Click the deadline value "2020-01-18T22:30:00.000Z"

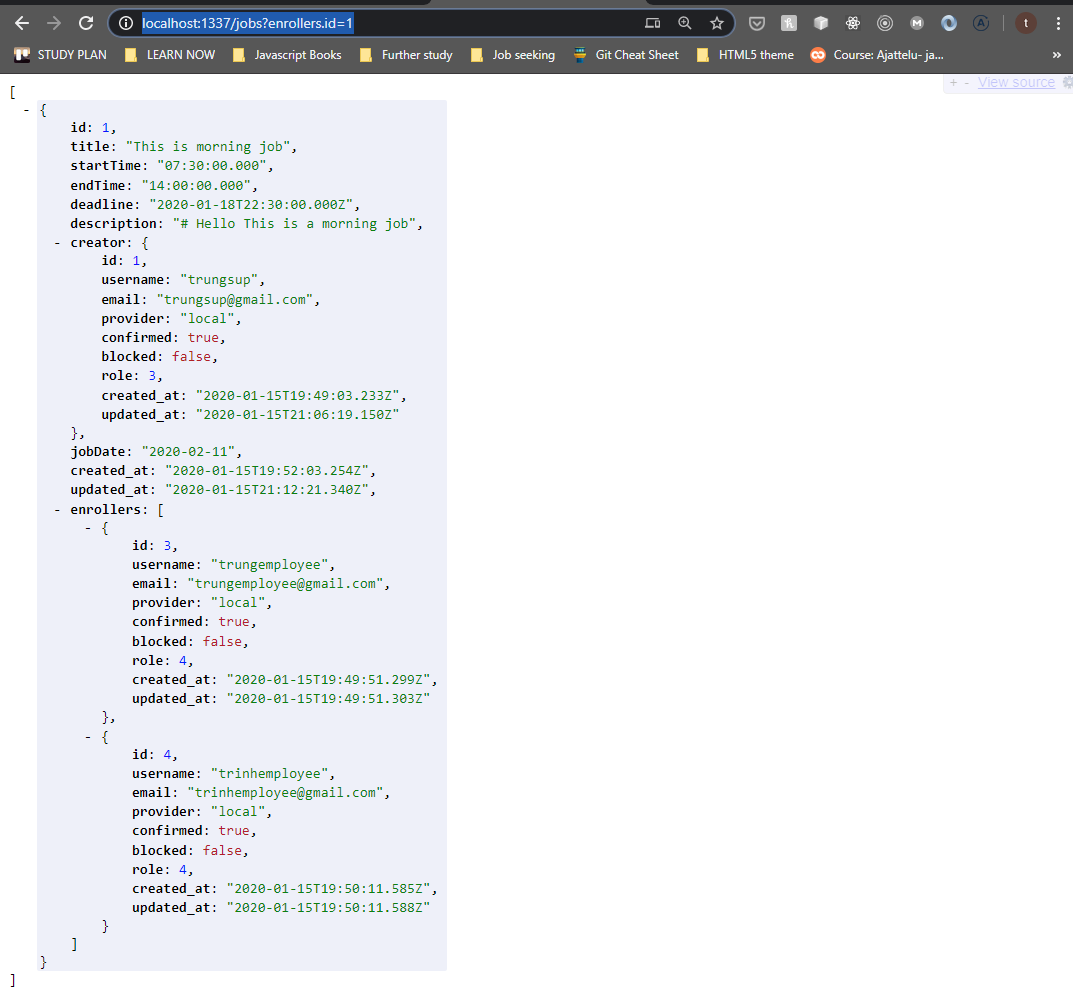click(250, 205)
